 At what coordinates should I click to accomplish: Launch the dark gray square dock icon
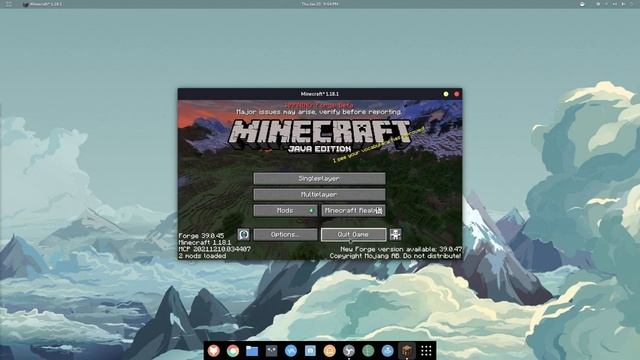pos(271,351)
